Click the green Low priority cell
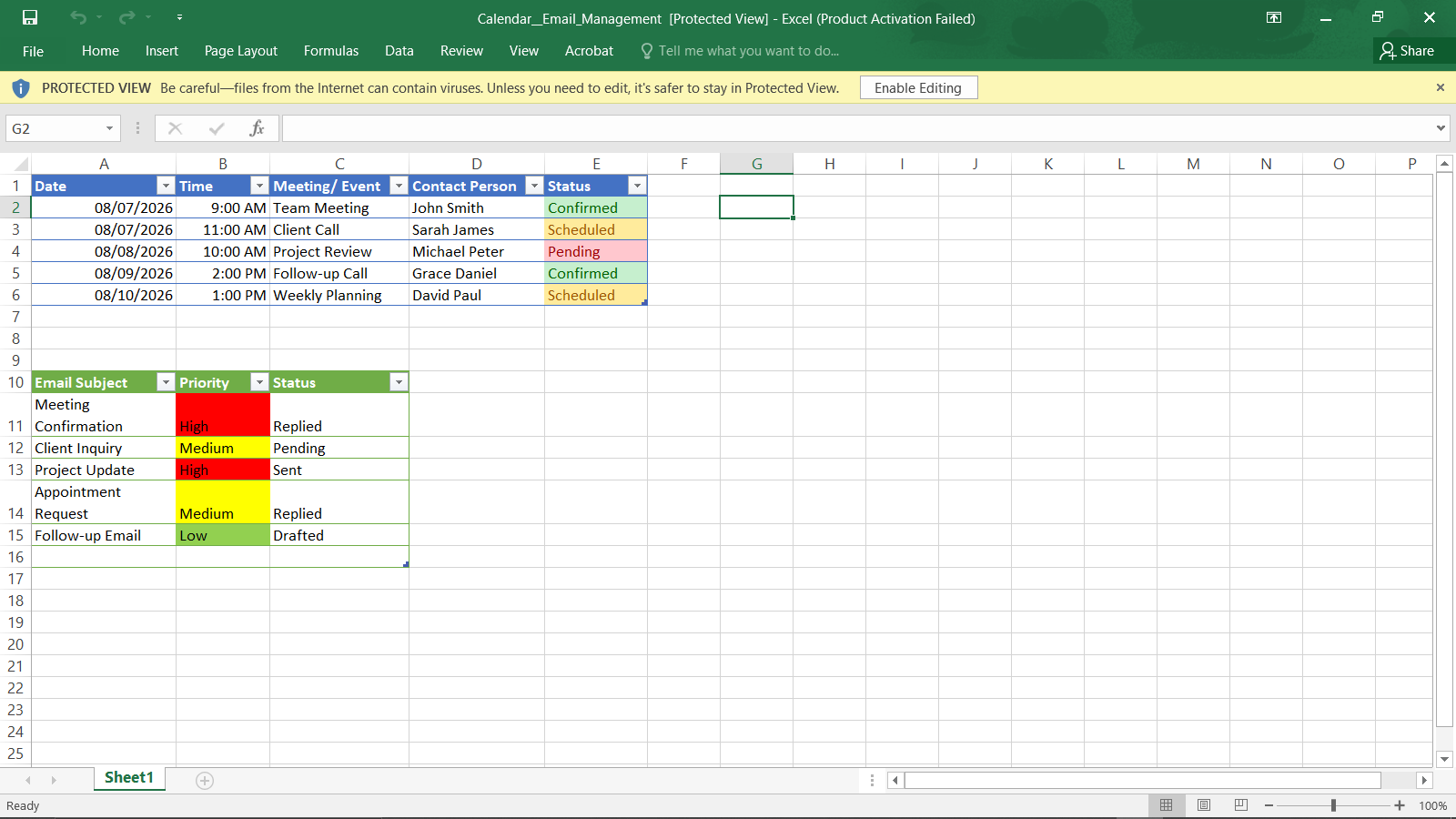 [223, 535]
